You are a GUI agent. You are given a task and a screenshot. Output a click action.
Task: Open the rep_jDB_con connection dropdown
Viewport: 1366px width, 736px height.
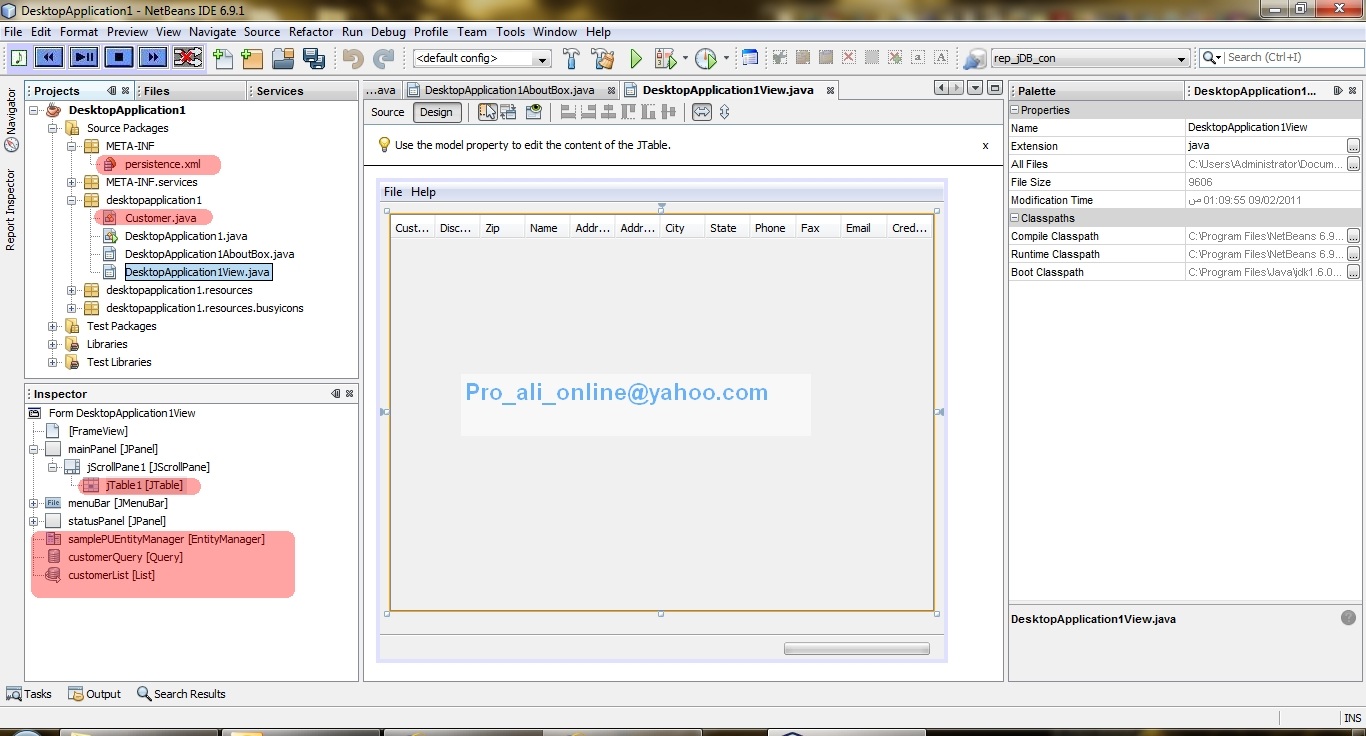(1090, 58)
